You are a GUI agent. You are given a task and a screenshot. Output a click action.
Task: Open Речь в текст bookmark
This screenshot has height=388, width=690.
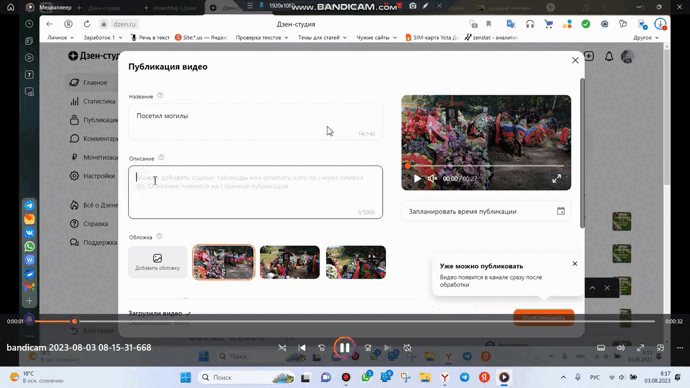coord(150,37)
